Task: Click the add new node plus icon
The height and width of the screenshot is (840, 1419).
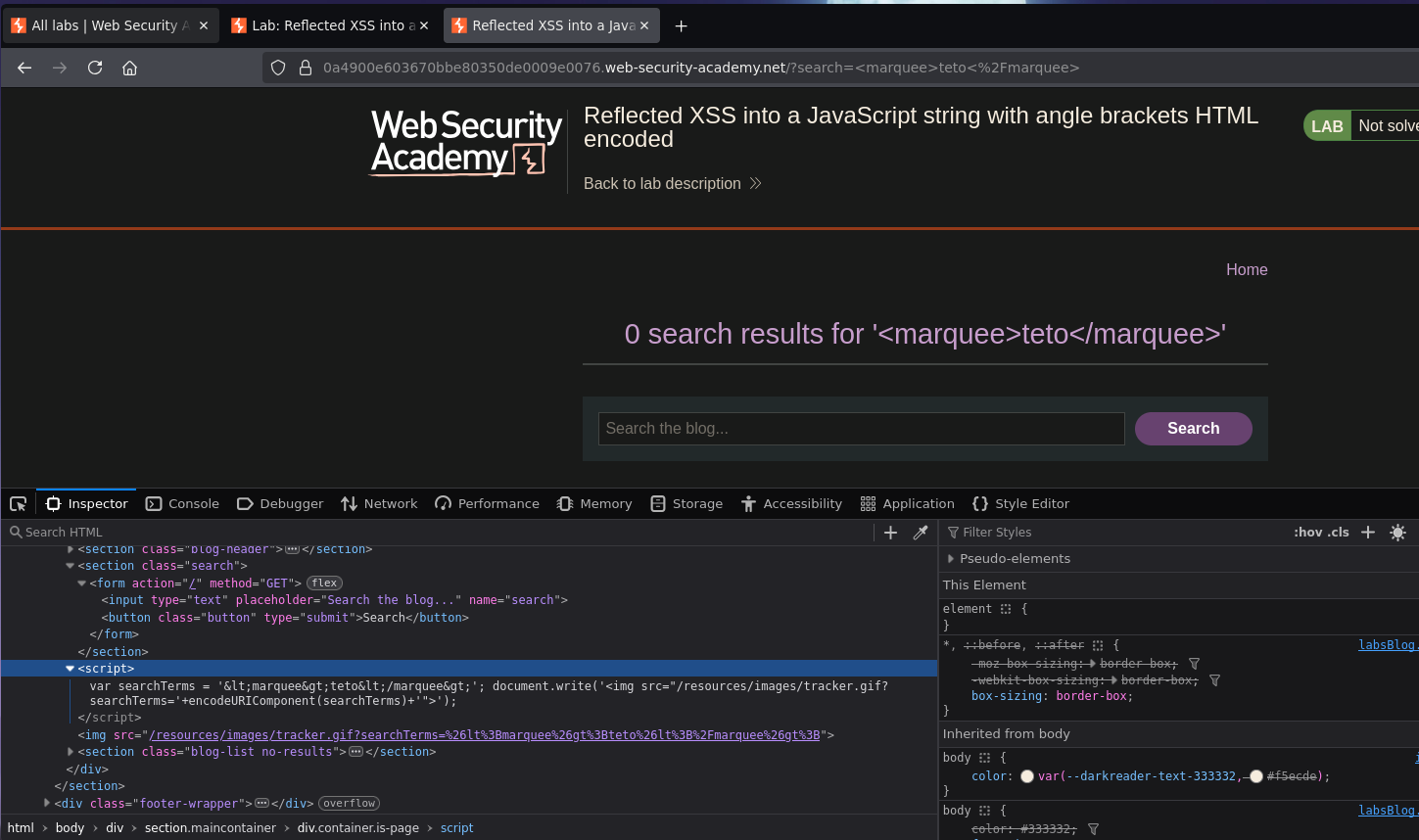Action: 890,532
